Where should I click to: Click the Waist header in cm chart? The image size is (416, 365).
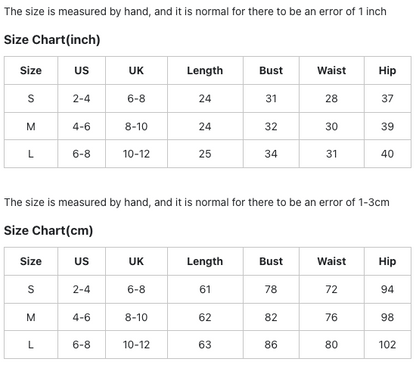point(331,261)
